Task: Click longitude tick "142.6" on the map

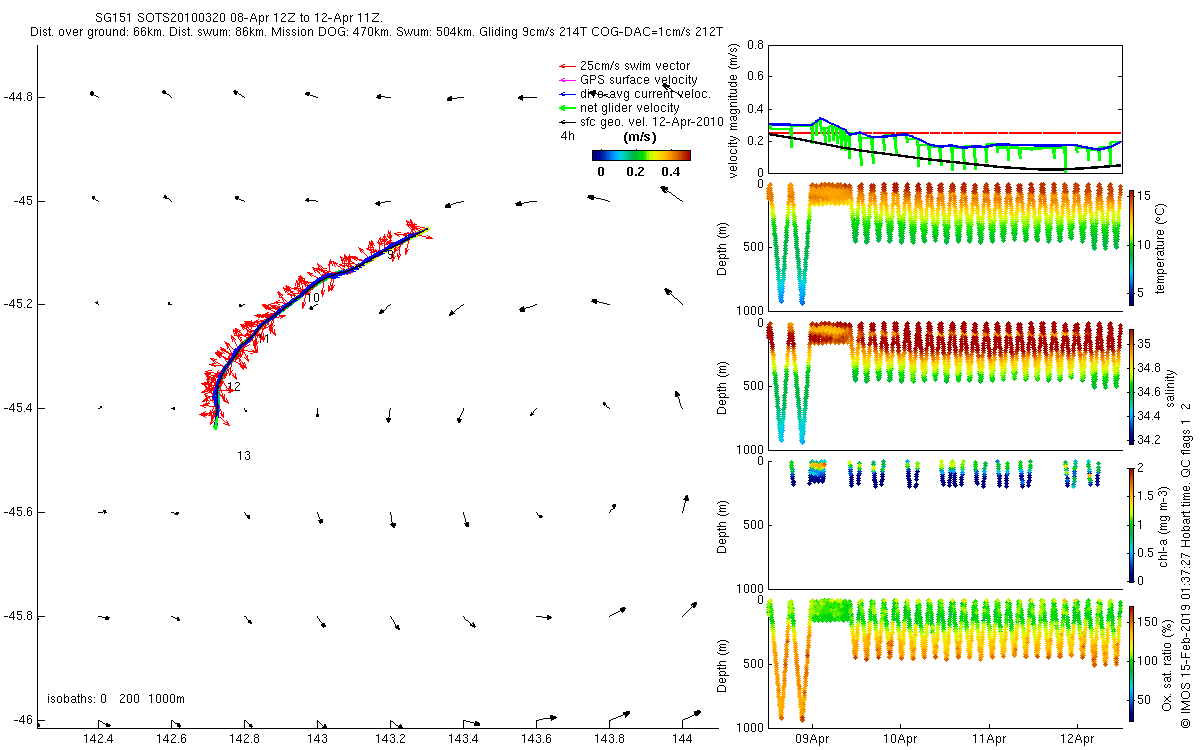Action: 172,739
